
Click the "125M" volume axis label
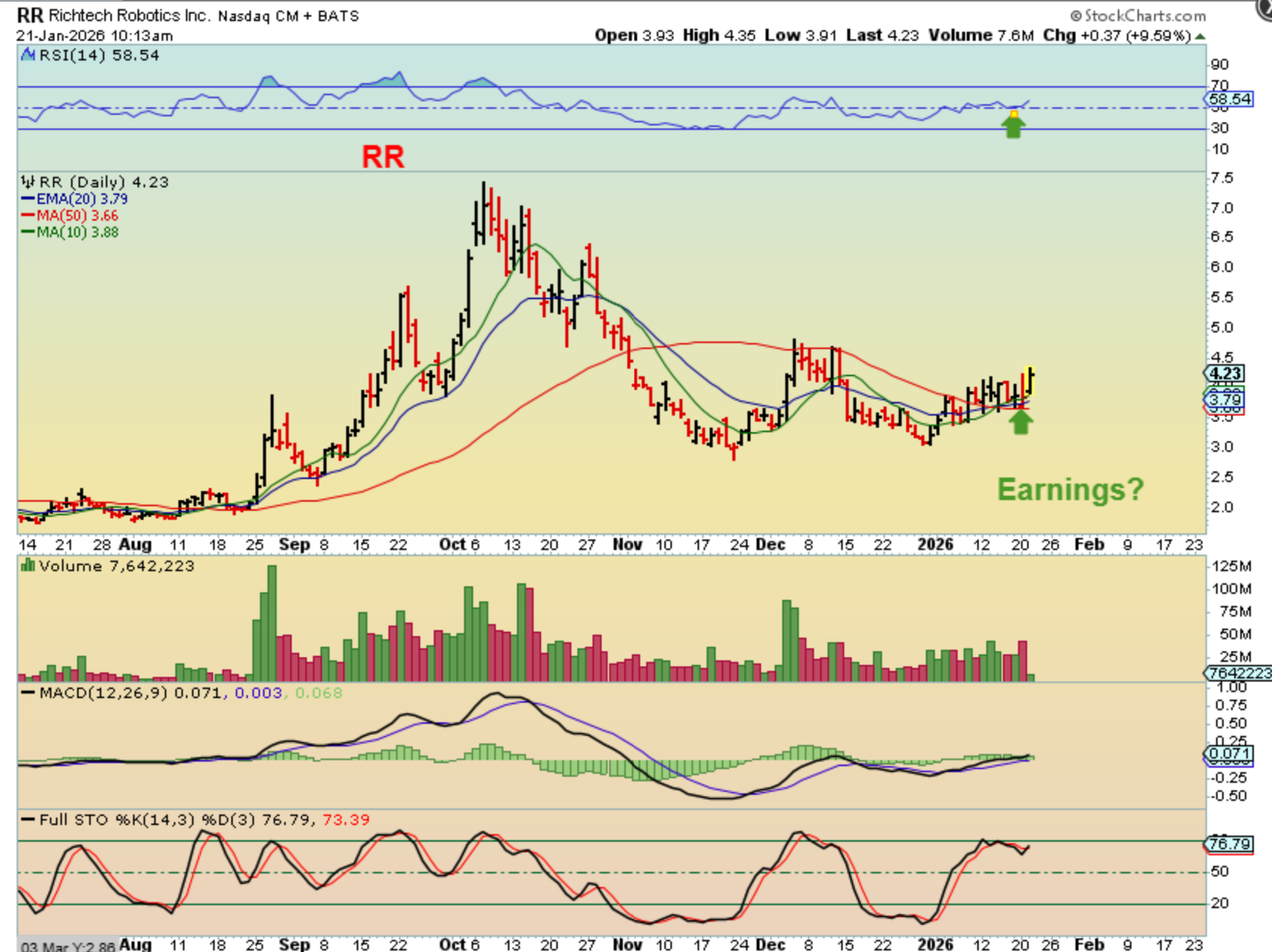click(x=1232, y=566)
